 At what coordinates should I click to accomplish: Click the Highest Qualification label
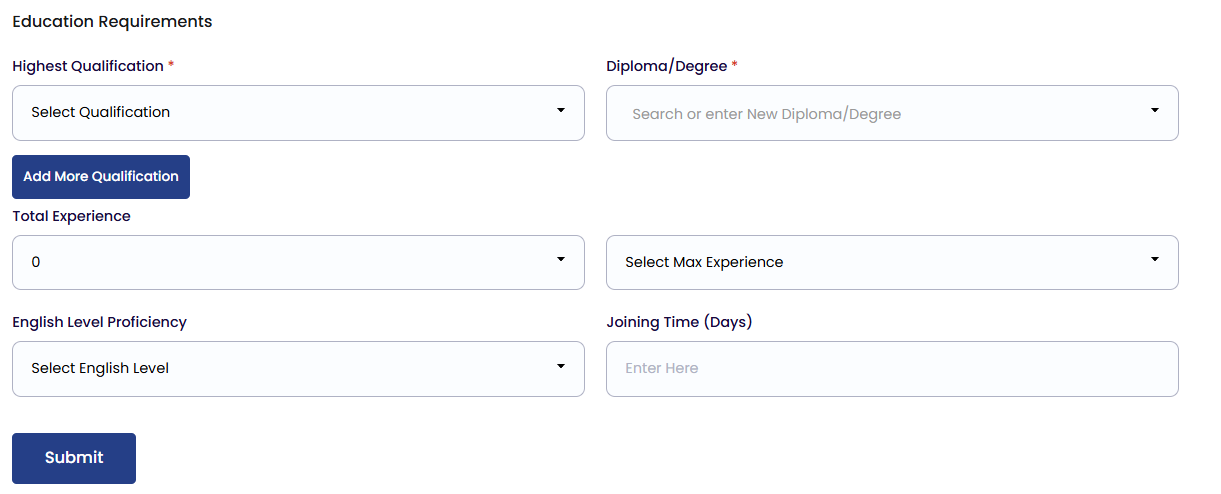(x=88, y=66)
